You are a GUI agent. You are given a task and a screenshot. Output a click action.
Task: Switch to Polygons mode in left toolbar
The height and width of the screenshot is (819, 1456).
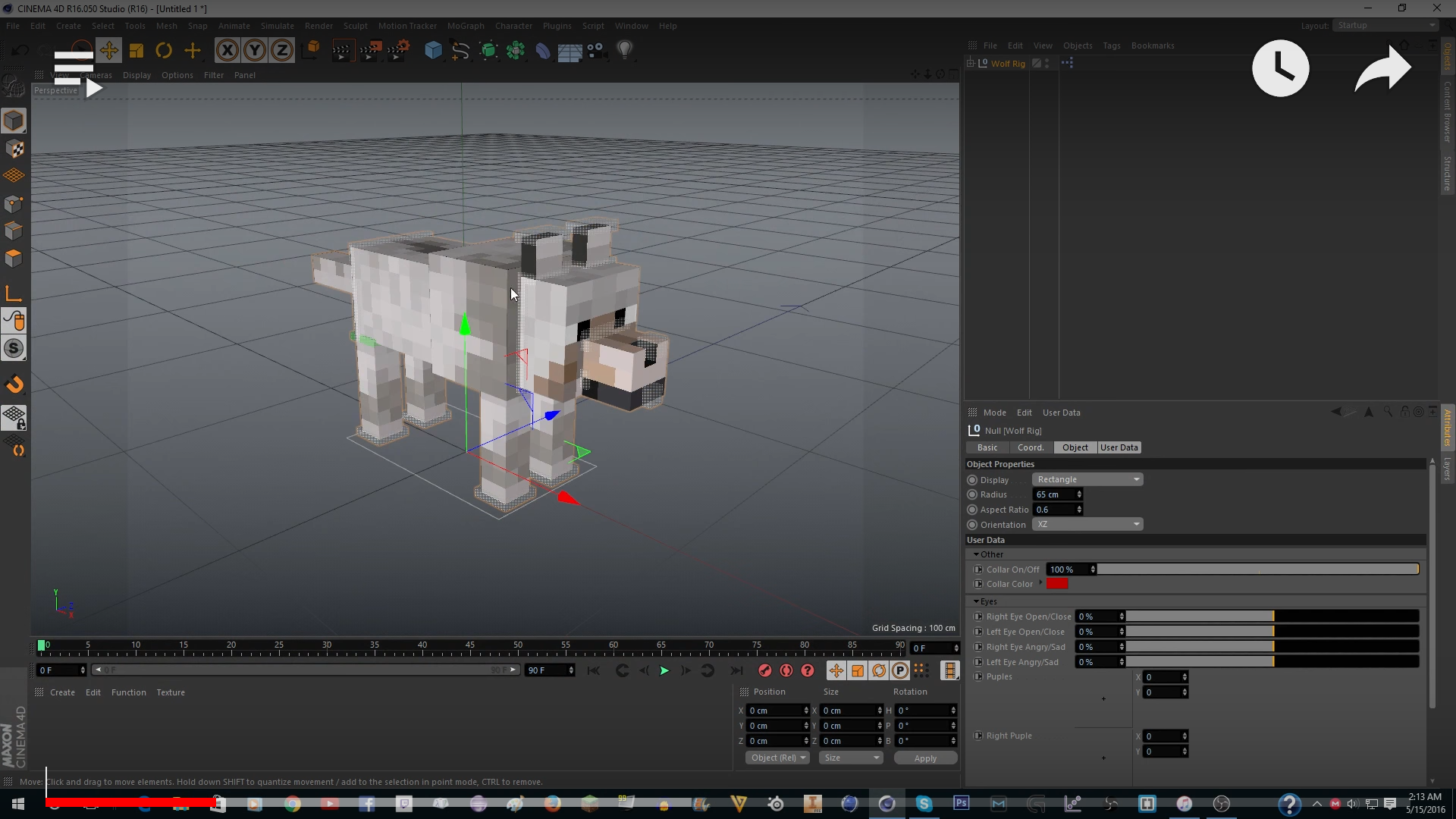(14, 259)
